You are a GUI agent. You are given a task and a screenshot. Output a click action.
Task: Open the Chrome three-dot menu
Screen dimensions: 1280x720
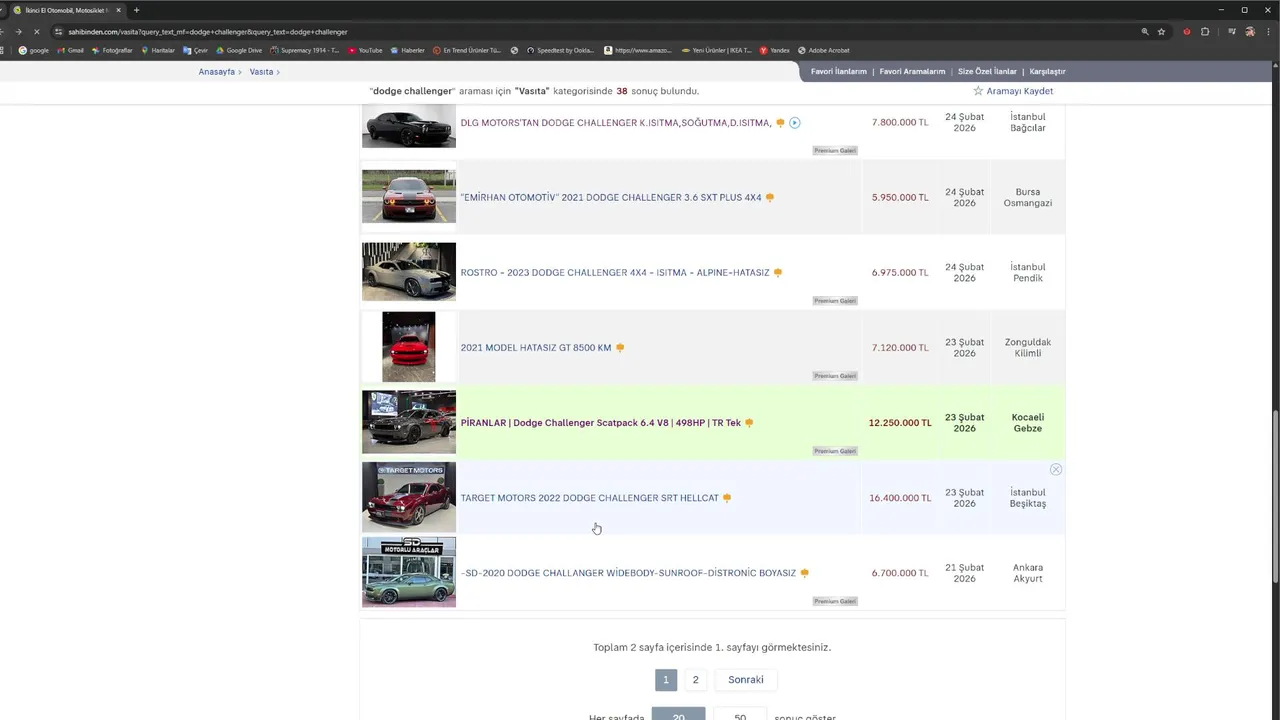click(1268, 32)
